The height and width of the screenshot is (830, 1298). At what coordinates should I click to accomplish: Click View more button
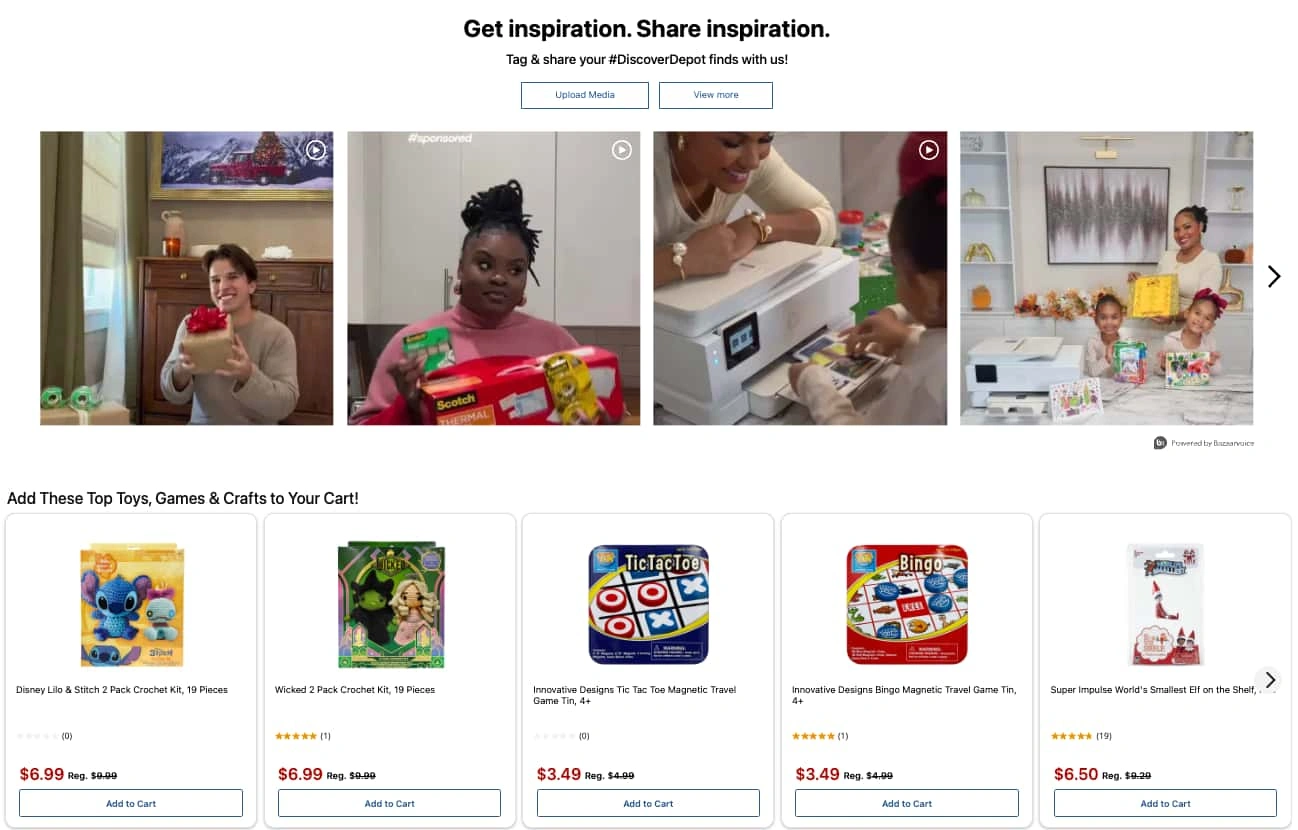point(716,95)
